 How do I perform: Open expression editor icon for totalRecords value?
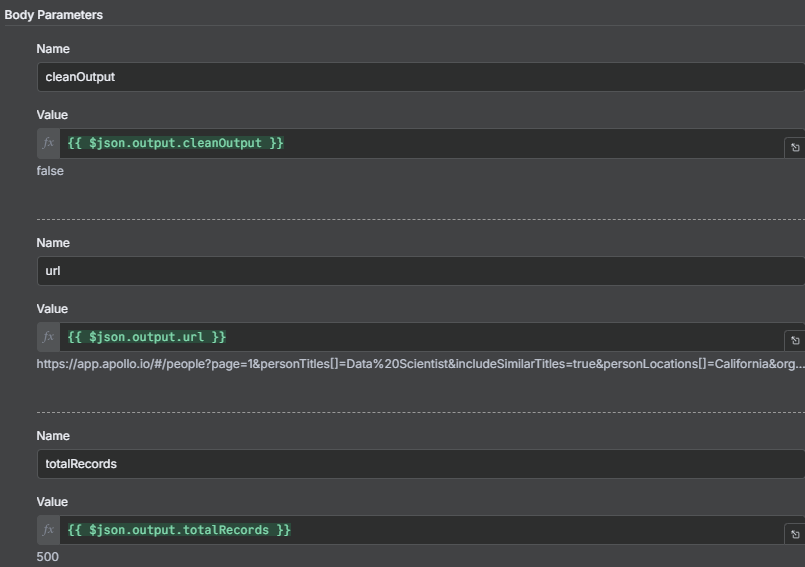click(x=795, y=534)
